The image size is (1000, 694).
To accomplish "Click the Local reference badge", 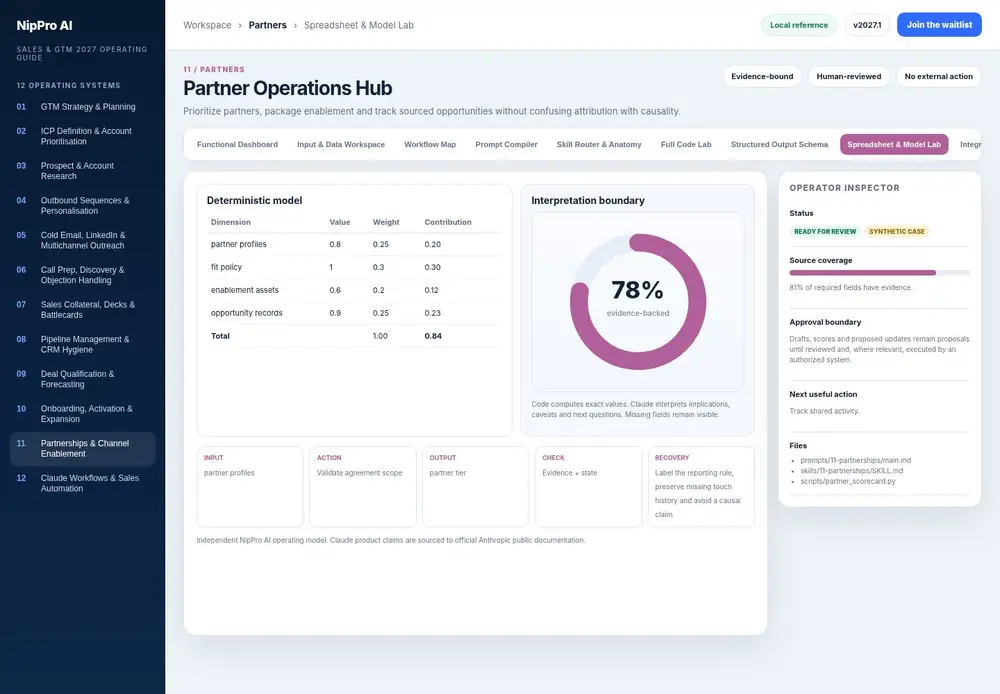I will click(x=798, y=25).
